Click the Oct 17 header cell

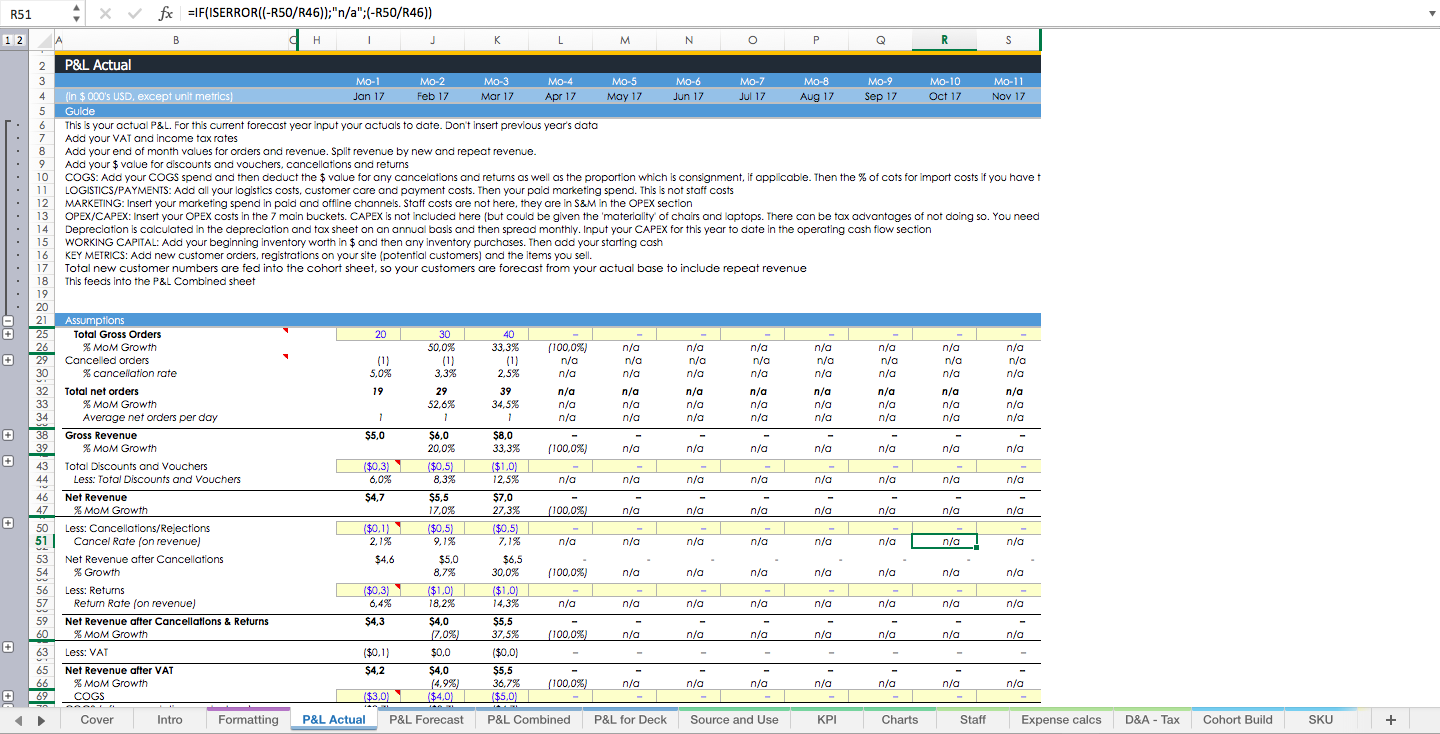point(944,96)
